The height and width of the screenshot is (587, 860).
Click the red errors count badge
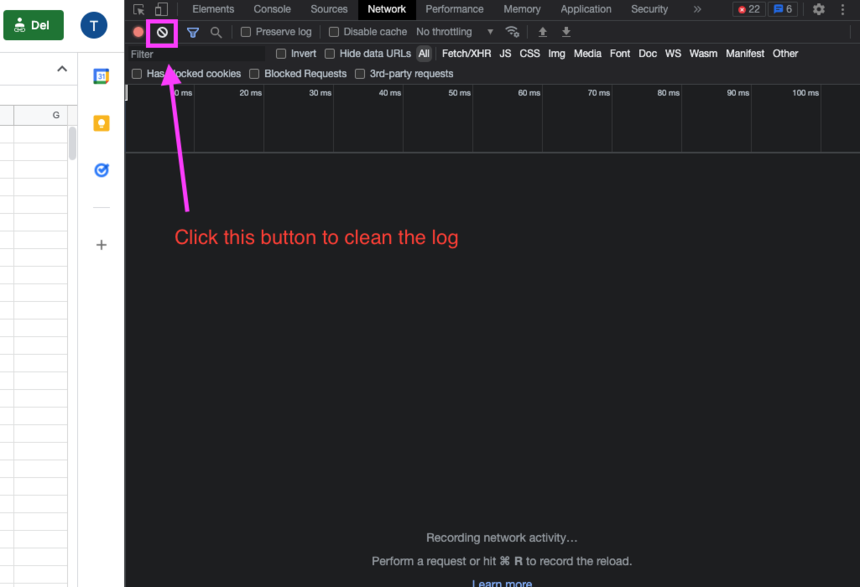748,9
